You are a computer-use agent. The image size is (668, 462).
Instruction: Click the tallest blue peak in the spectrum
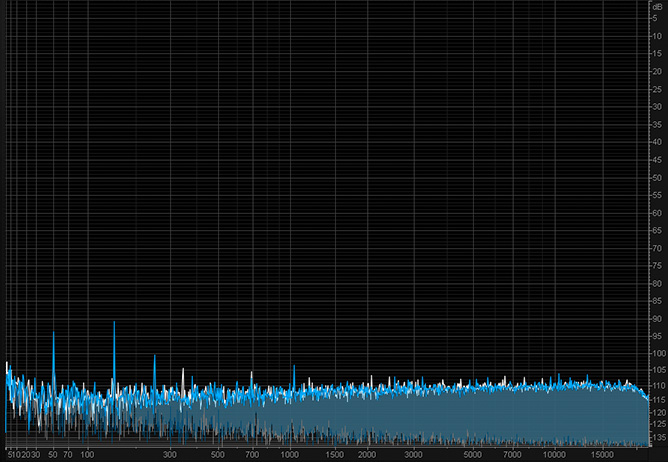pyautogui.click(x=114, y=324)
